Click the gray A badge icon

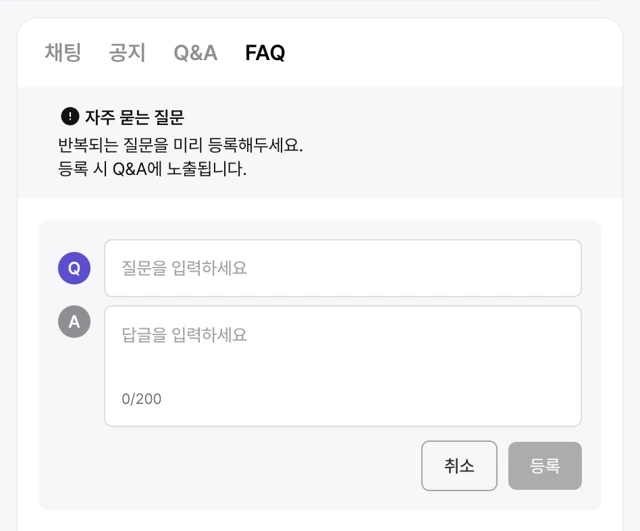[x=74, y=321]
